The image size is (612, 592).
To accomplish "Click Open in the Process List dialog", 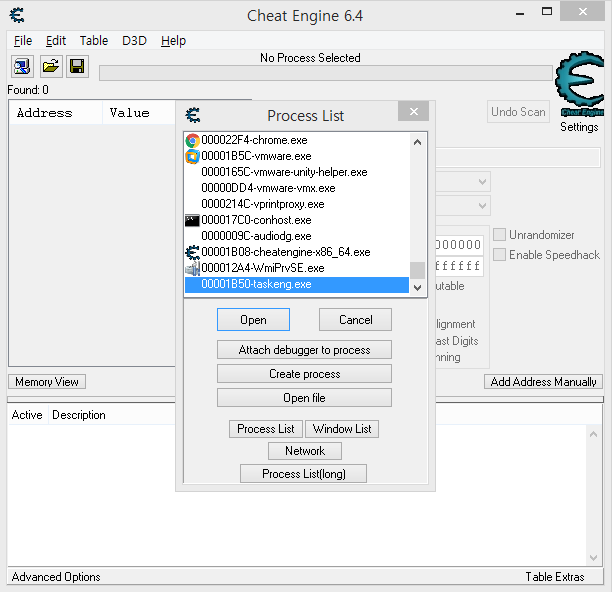I will [x=253, y=320].
